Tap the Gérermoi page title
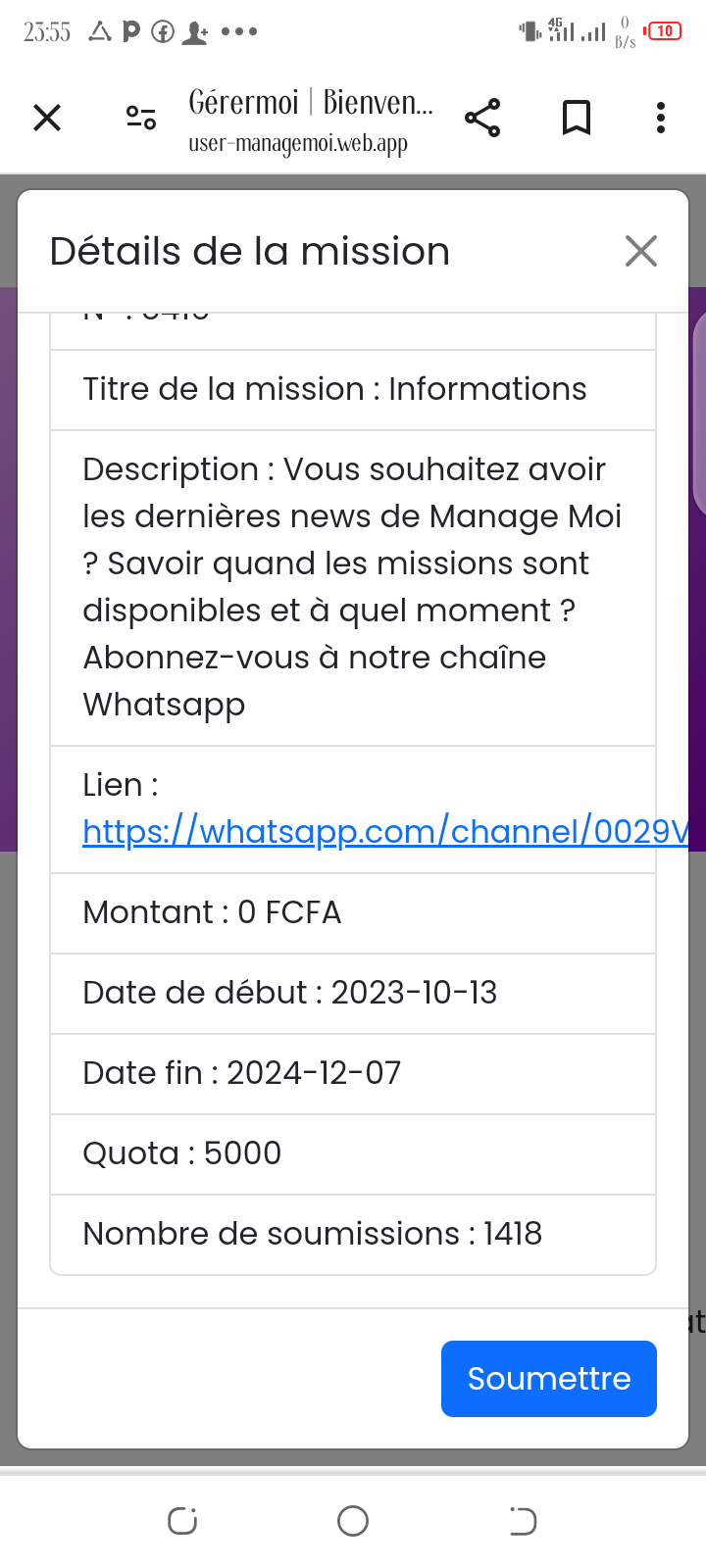Viewport: 706px width, 1568px height. [310, 102]
